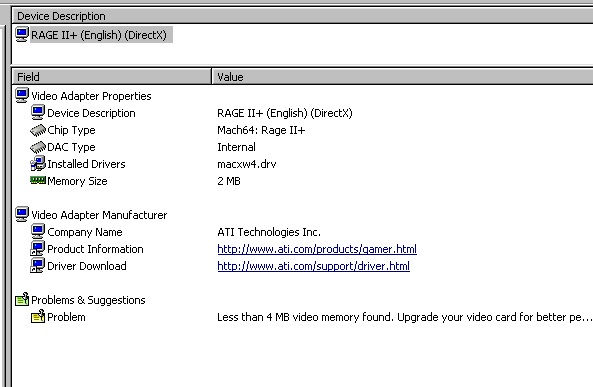The height and width of the screenshot is (387, 593).
Task: Click the Driver Download shortcut icon
Action: [x=38, y=265]
